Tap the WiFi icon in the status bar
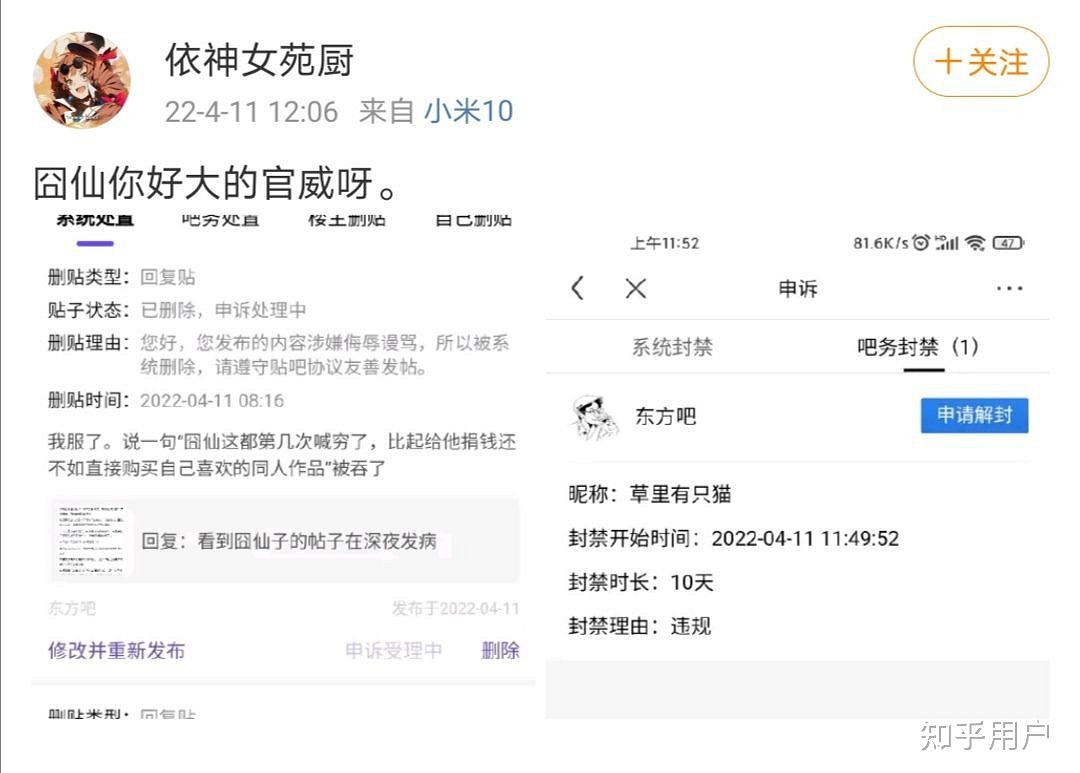The height and width of the screenshot is (773, 1080). tap(976, 243)
